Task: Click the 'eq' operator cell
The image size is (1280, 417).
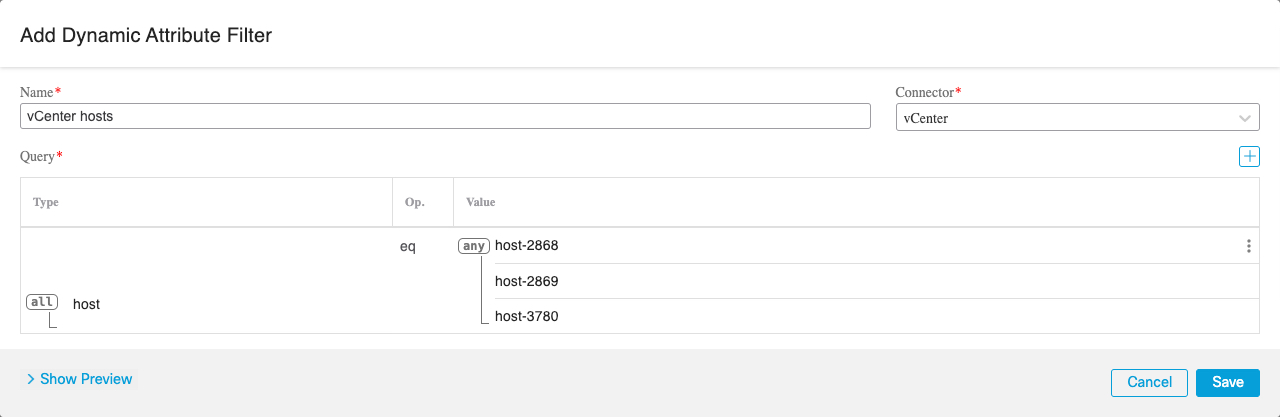Action: pyautogui.click(x=408, y=245)
